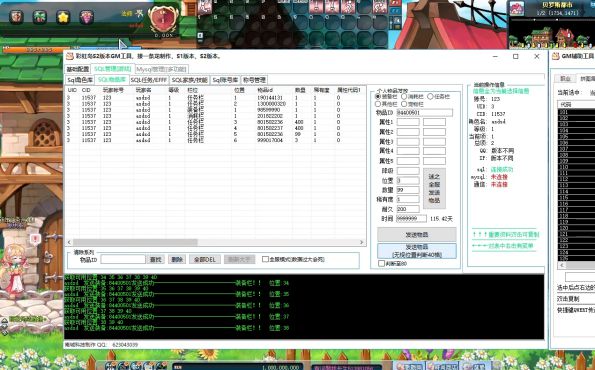Open the SQL管理[游戏] tab
The image size is (595, 370).
[x=112, y=69]
